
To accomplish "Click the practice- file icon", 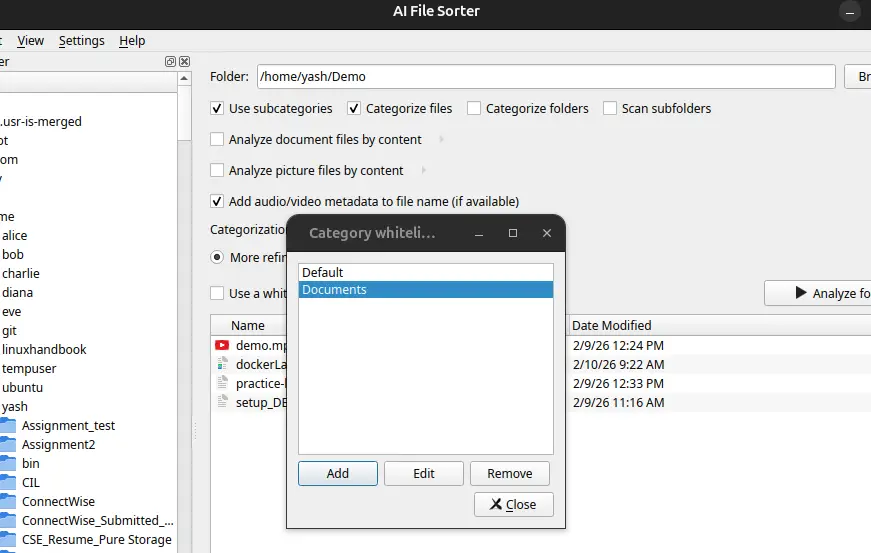I will click(x=222, y=383).
